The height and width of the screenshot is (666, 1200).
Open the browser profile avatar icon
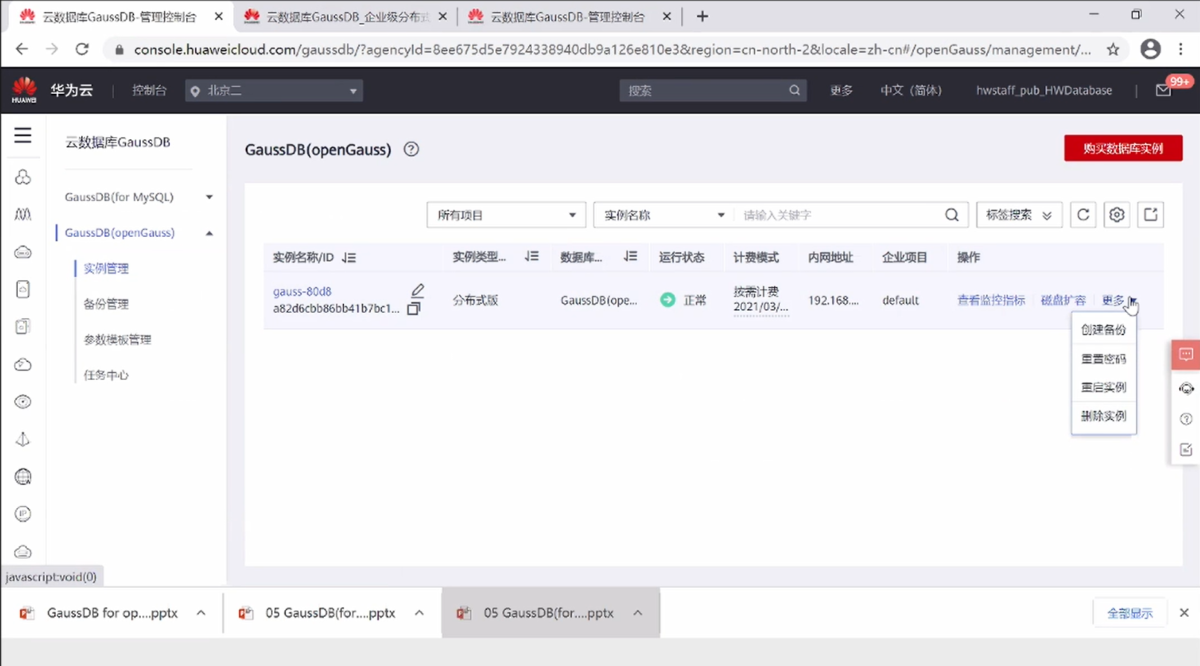pyautogui.click(x=1151, y=49)
